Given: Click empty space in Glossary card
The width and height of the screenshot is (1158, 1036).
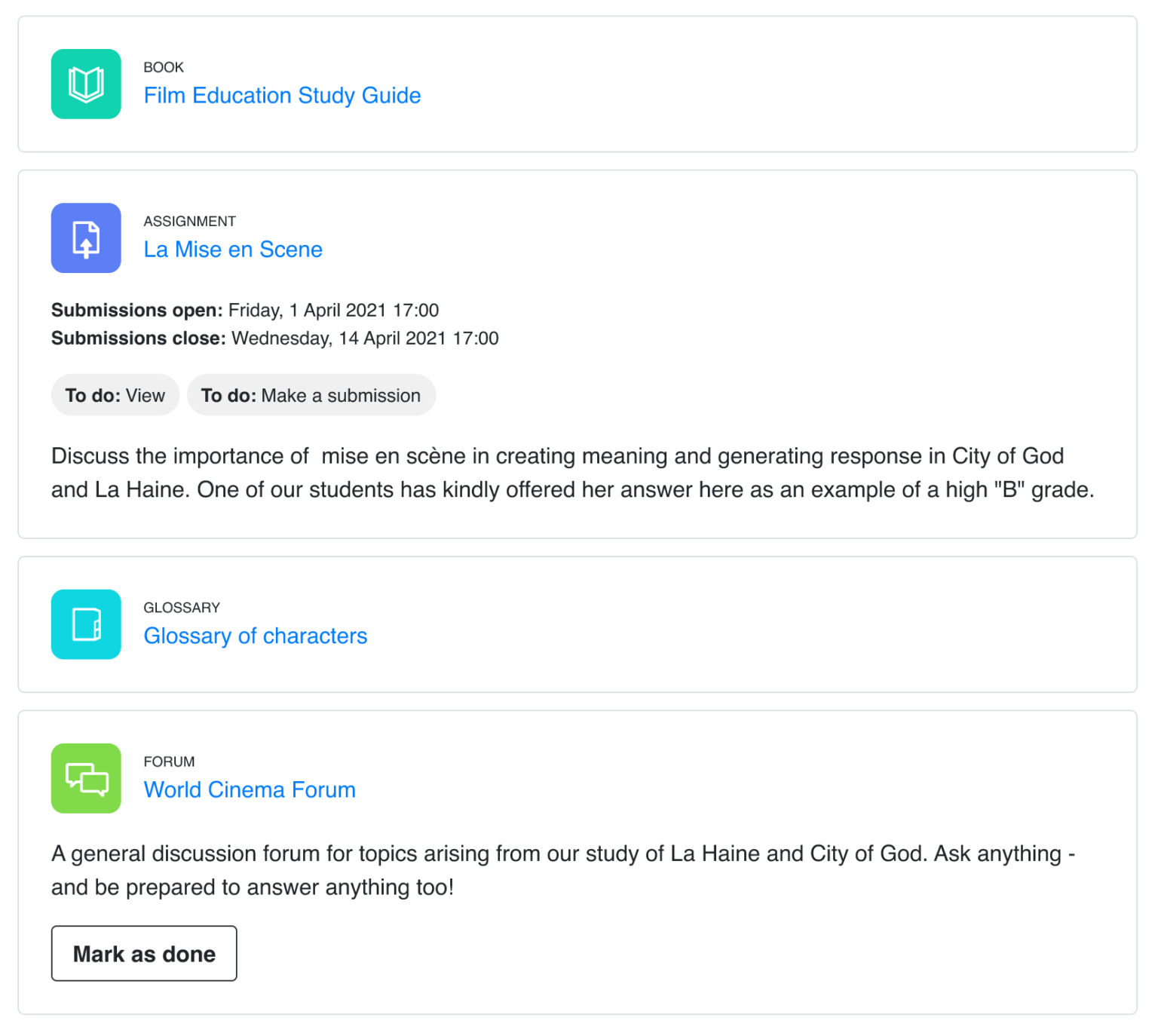Looking at the screenshot, I should (754, 624).
